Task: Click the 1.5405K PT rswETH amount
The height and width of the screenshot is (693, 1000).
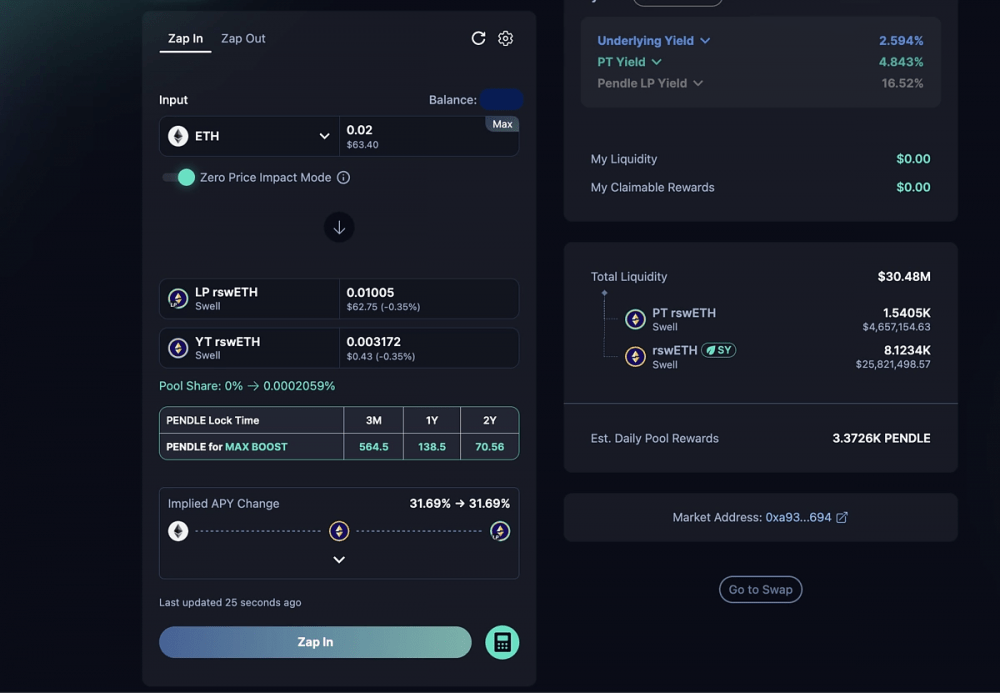Action: click(x=906, y=313)
